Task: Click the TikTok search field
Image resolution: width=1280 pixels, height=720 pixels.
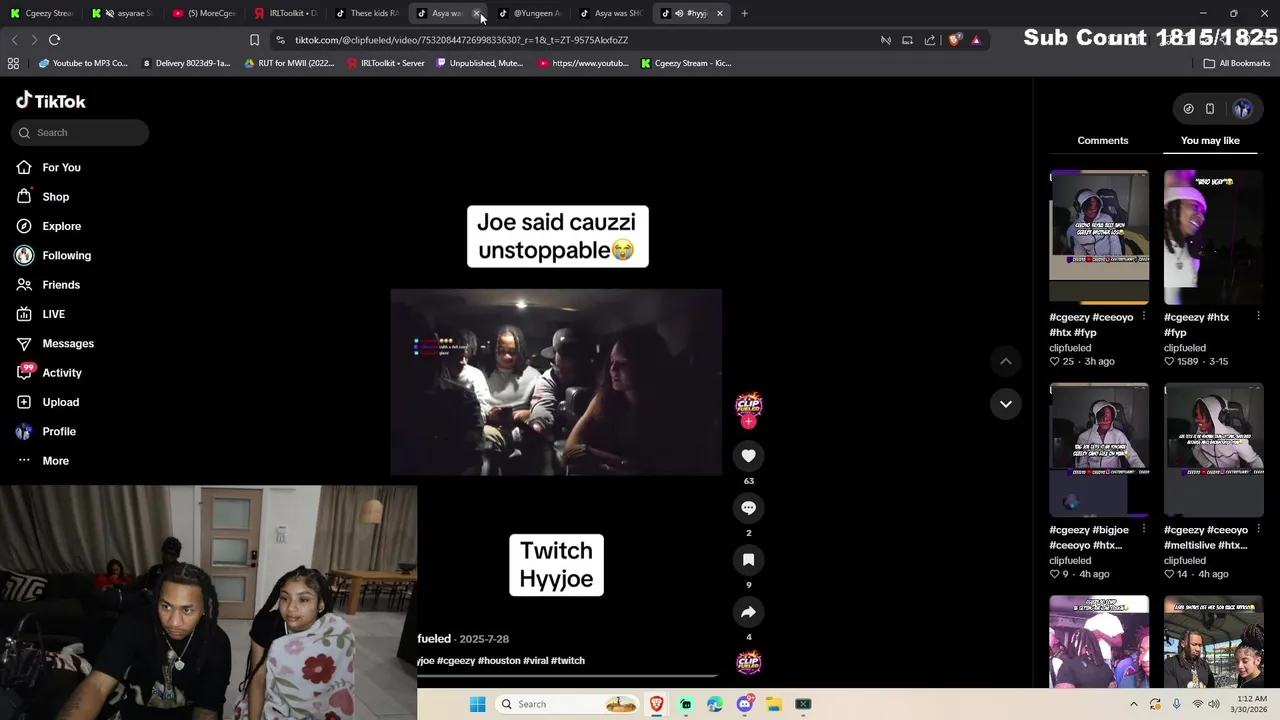Action: (80, 132)
